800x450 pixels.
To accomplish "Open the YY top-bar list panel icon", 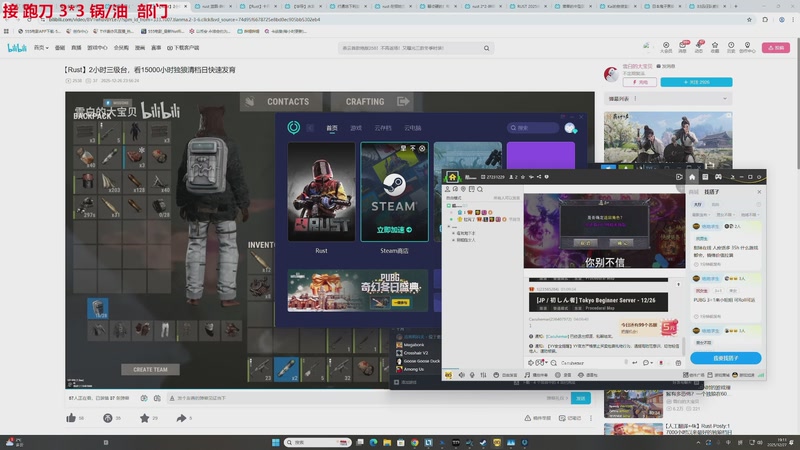I will [705, 177].
